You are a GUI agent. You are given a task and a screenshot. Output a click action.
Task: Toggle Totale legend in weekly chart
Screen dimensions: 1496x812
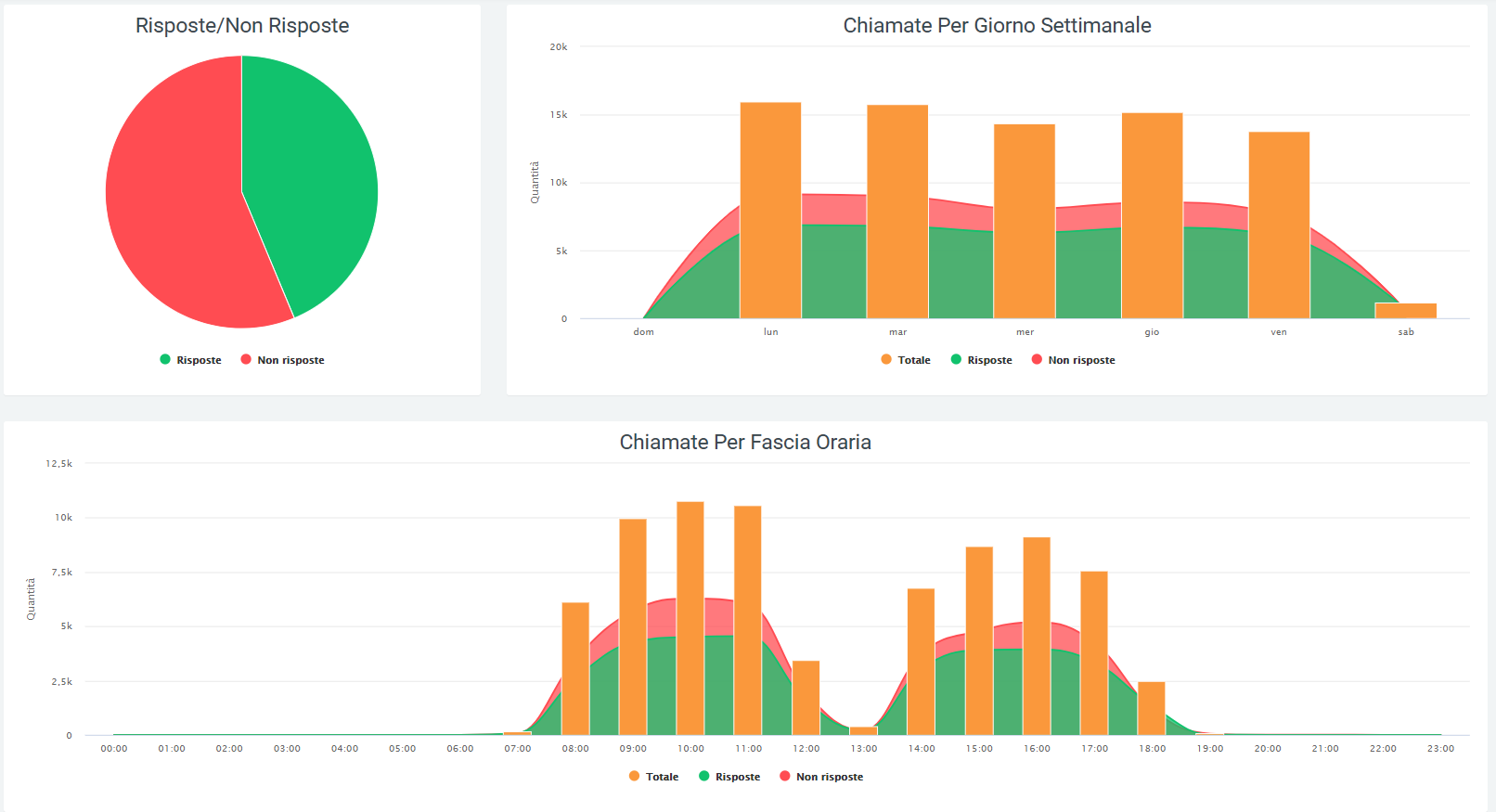tap(906, 360)
